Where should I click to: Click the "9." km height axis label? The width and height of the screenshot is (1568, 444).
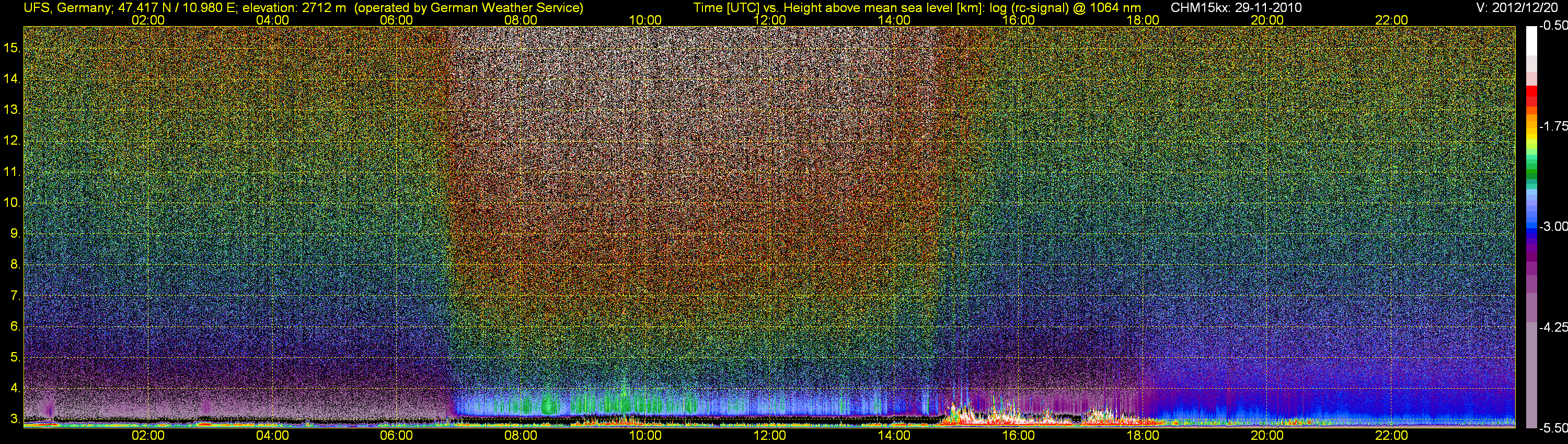tap(15, 233)
